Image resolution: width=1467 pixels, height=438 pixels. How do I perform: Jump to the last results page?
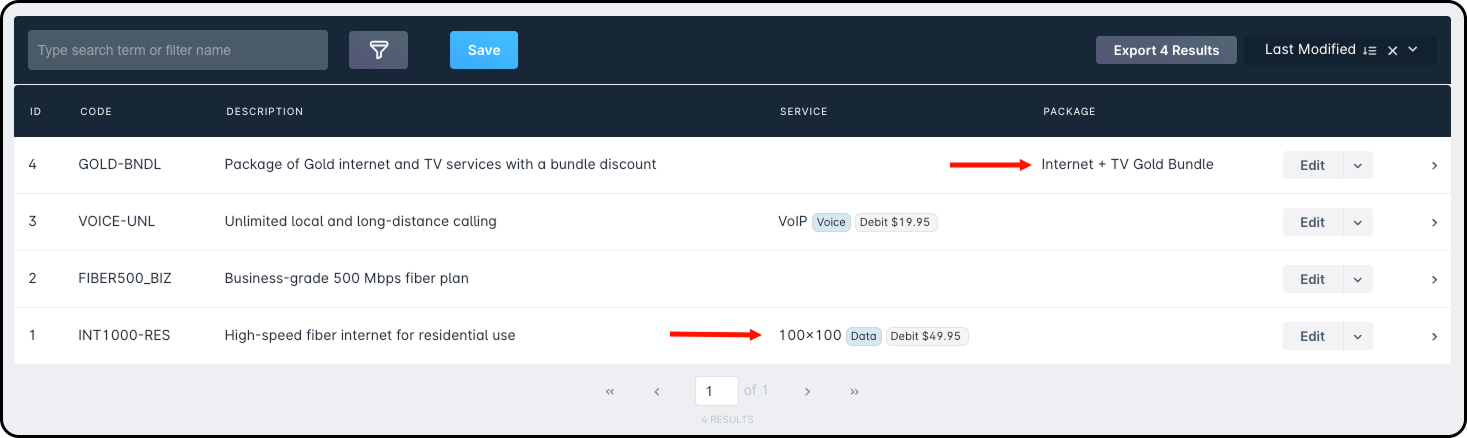coord(854,392)
